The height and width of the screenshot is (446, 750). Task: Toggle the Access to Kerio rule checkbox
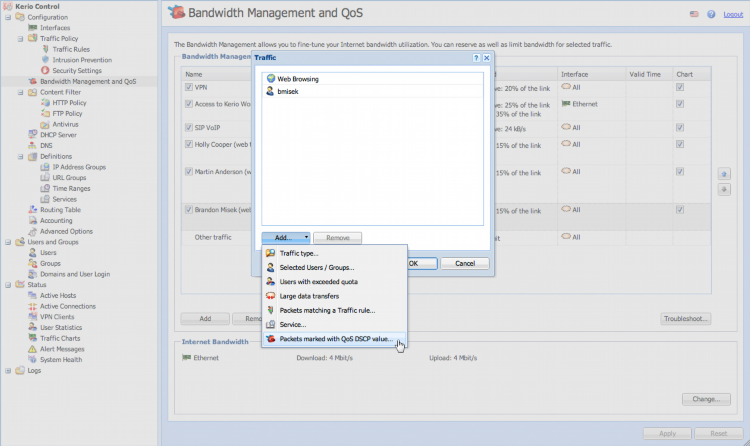tap(189, 104)
